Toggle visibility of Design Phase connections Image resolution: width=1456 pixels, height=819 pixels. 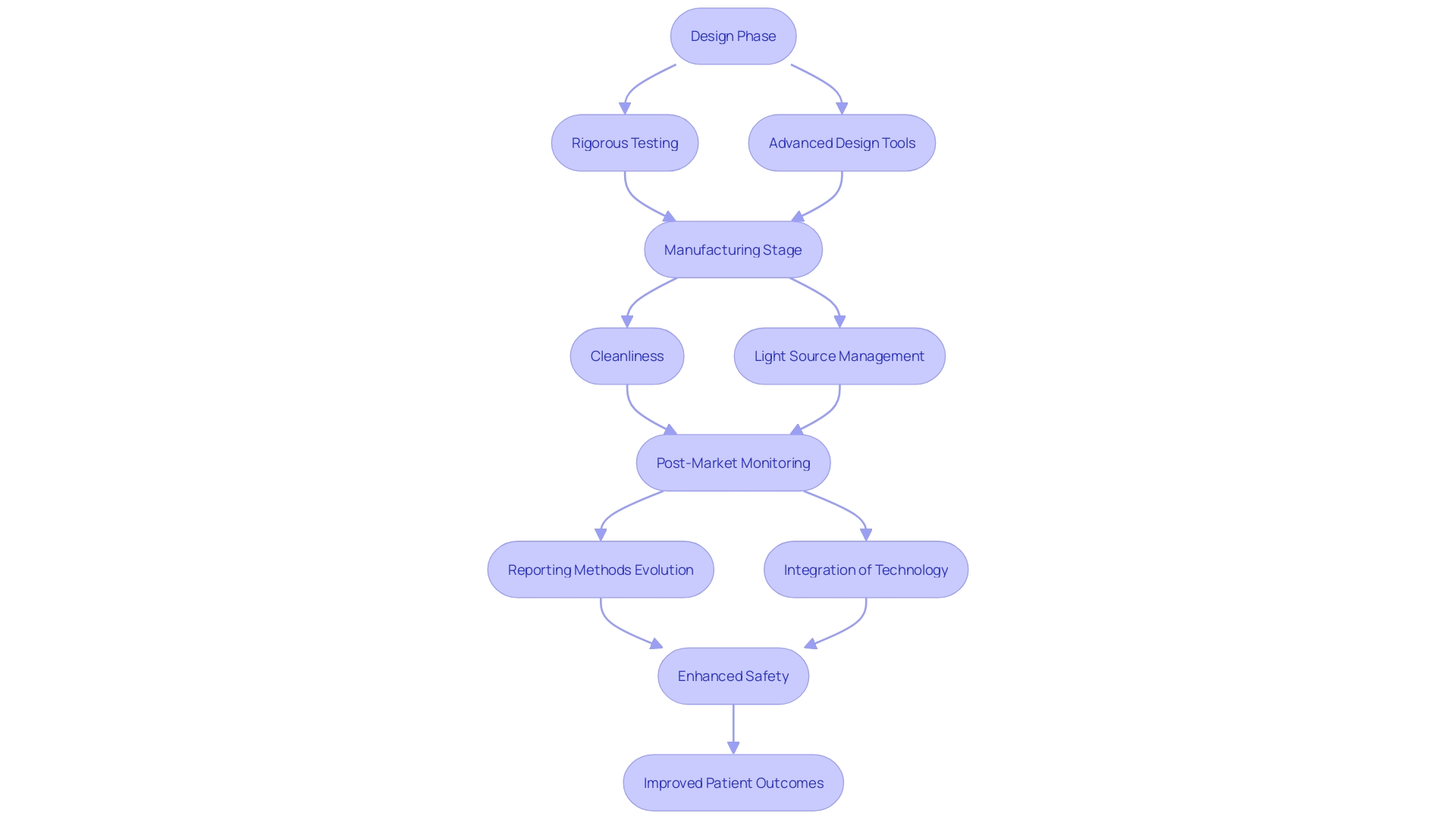pos(733,36)
